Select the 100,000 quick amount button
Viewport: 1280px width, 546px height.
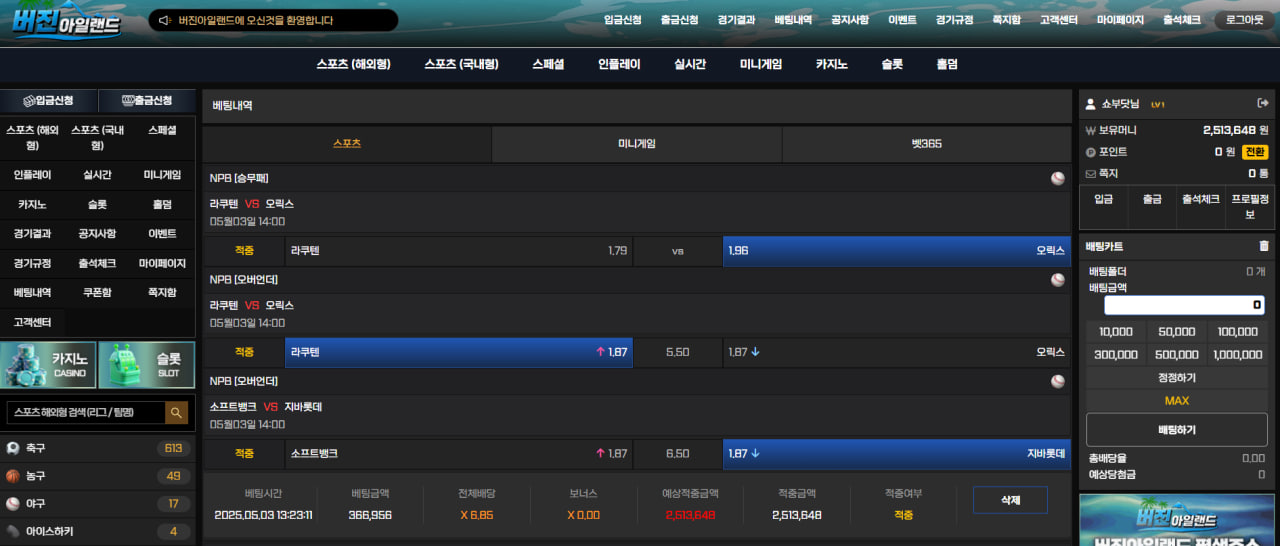pos(1237,332)
